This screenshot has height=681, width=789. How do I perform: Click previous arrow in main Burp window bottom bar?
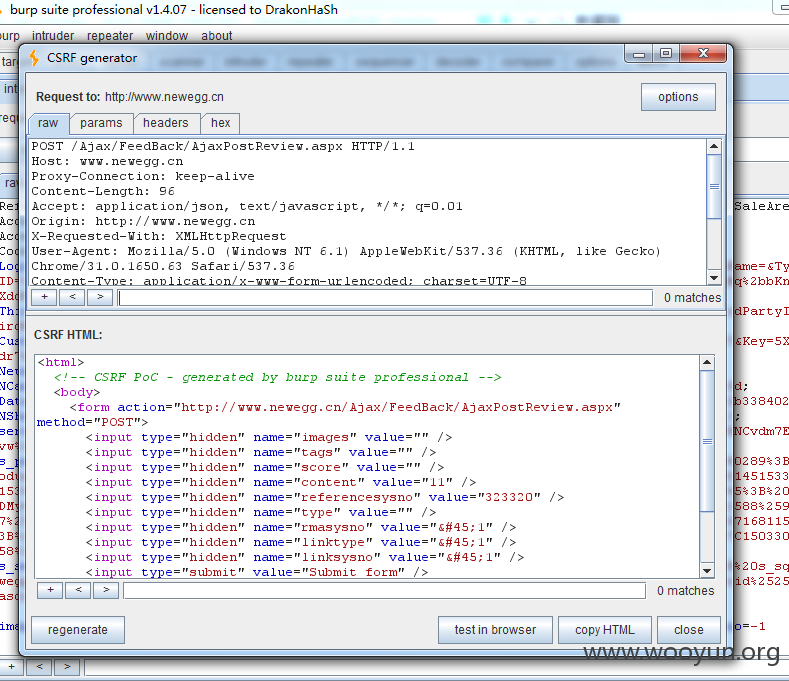(x=39, y=667)
